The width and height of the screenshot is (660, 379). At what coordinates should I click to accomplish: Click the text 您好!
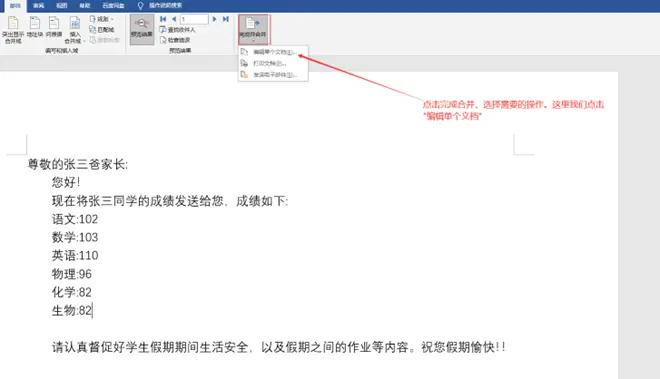pos(66,182)
